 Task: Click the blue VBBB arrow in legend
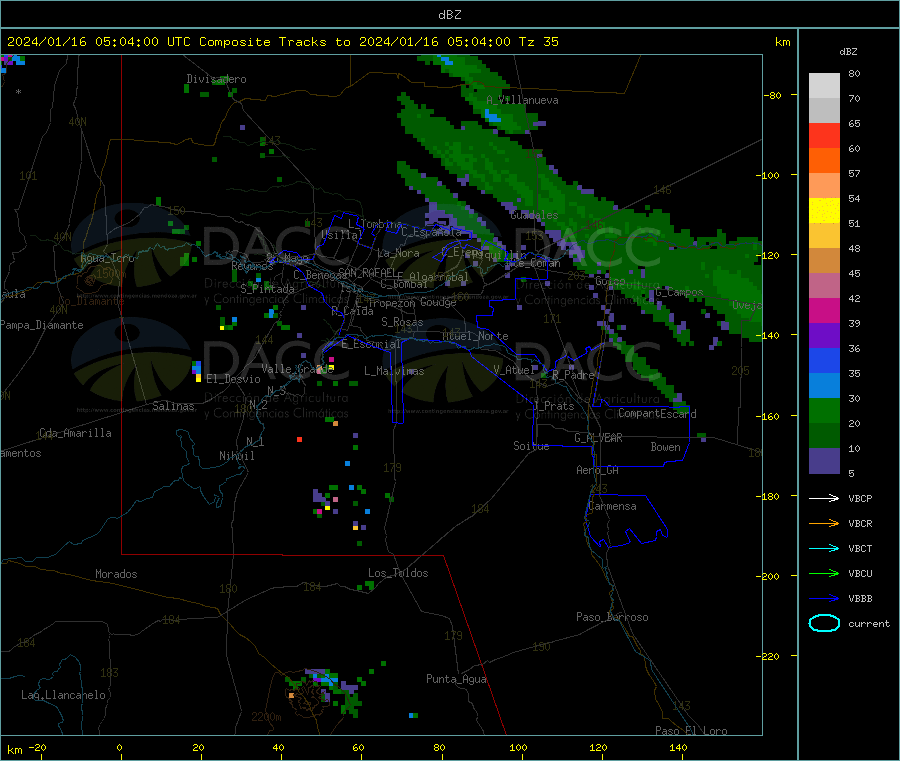824,598
